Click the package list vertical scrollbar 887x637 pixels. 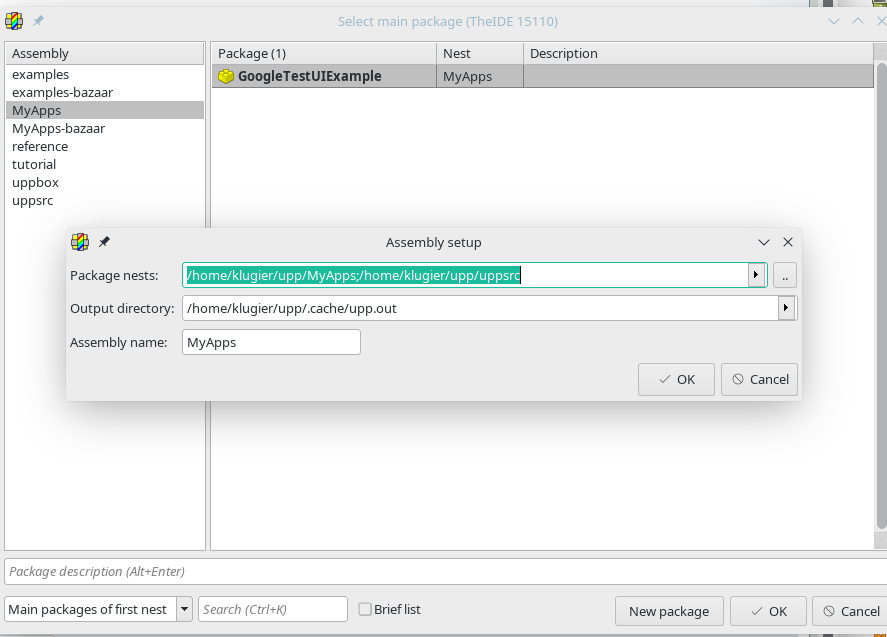click(x=880, y=300)
